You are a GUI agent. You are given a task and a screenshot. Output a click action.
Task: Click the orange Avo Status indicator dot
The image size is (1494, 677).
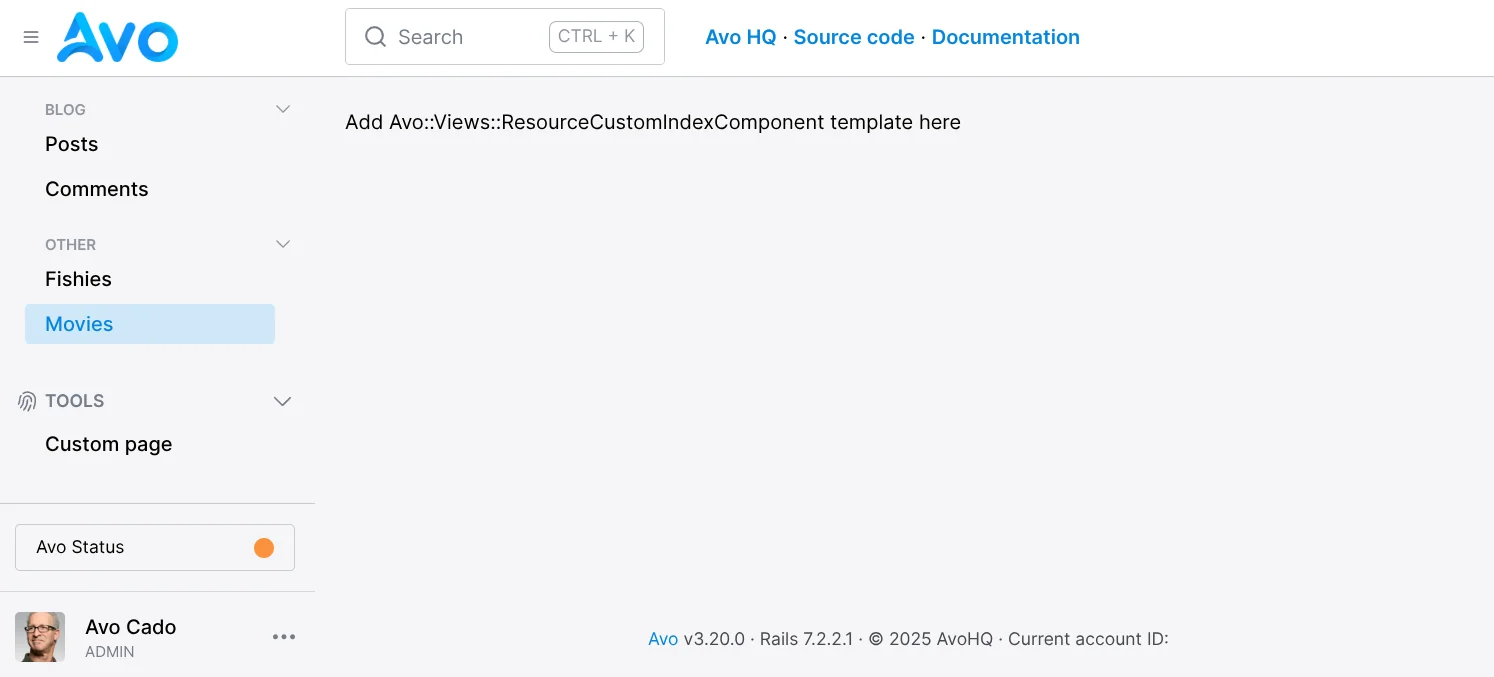coord(264,547)
